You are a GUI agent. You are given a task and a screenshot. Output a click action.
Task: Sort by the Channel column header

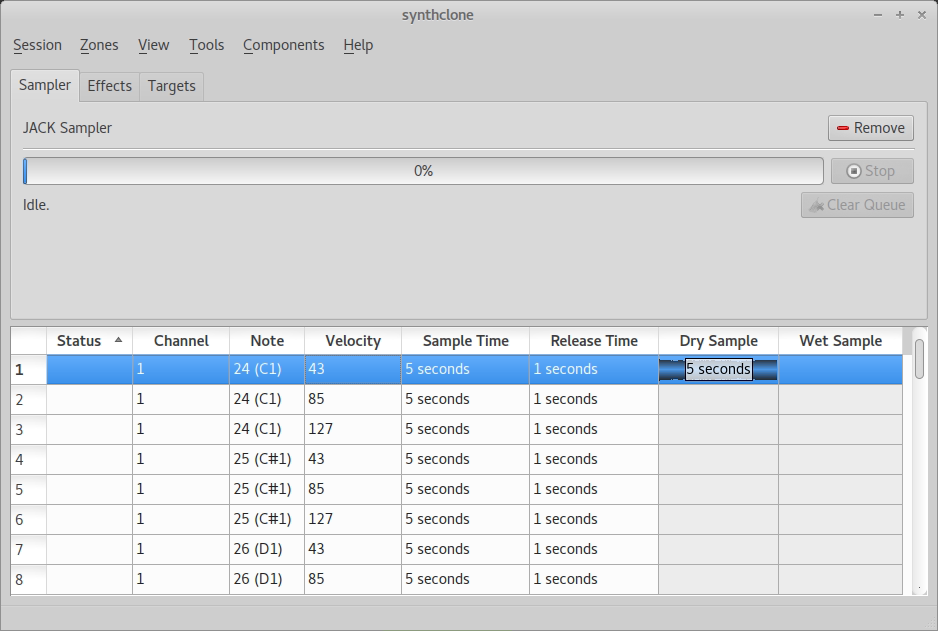[x=181, y=341]
